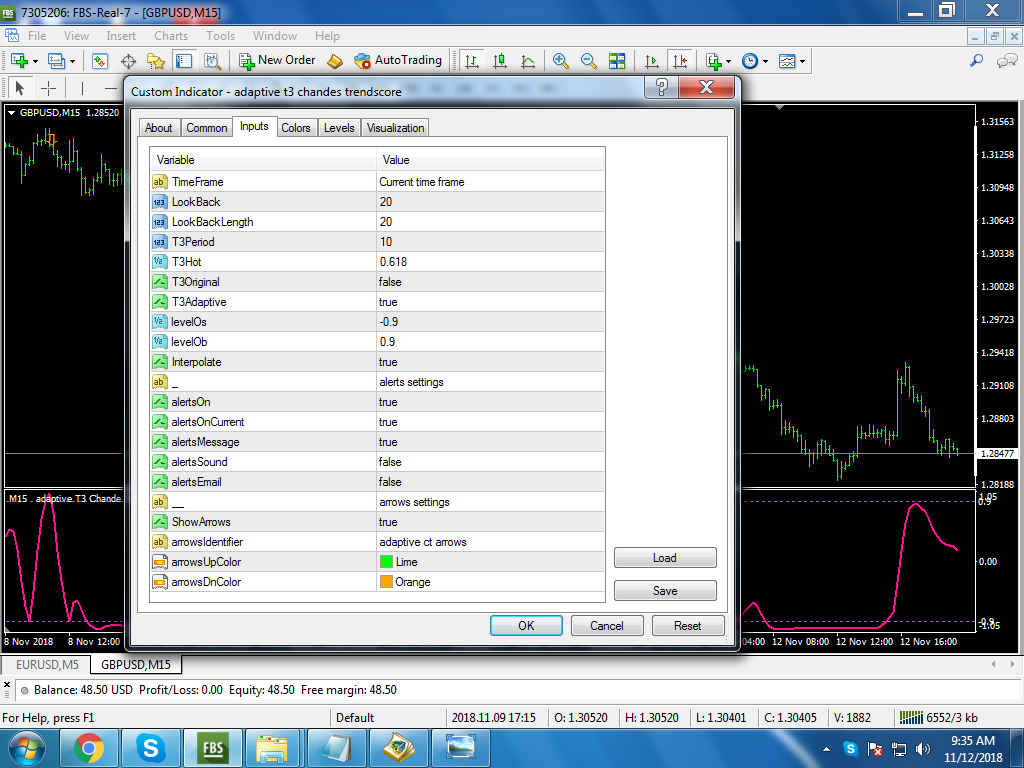Viewport: 1024px width, 768px height.
Task: Select the crosshair cursor tool
Action: 48,88
